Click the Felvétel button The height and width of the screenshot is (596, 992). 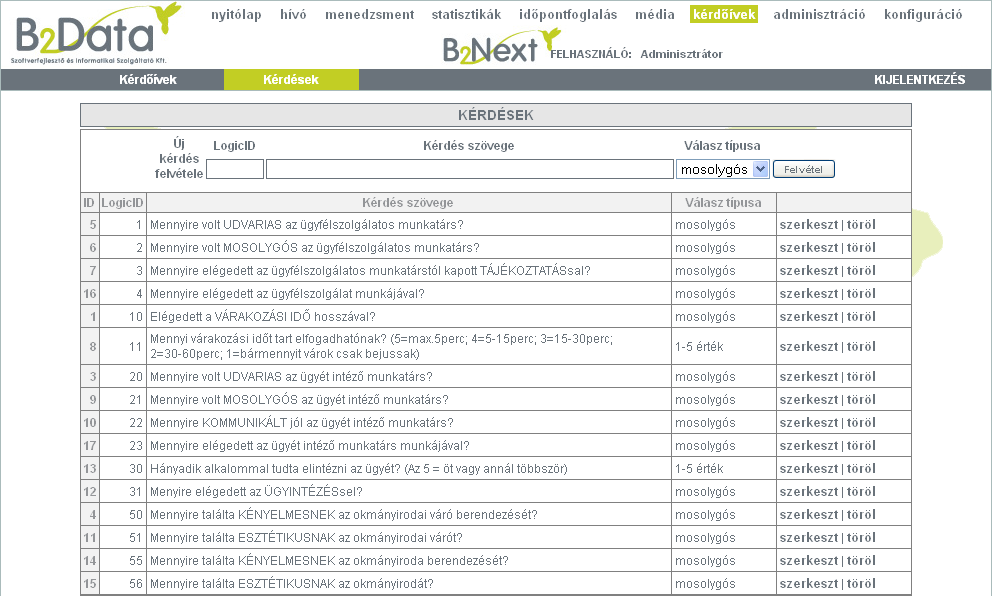(804, 170)
